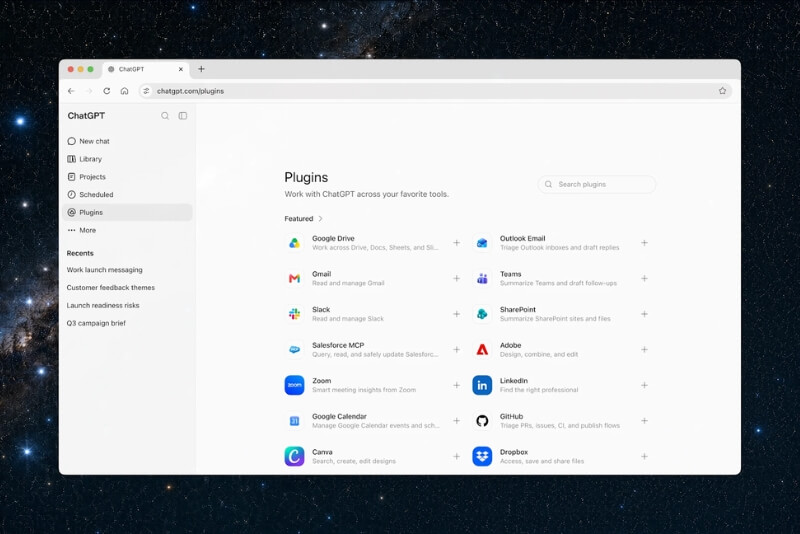This screenshot has height=534, width=800.
Task: Click the Dropbox plugin name
Action: pyautogui.click(x=514, y=452)
